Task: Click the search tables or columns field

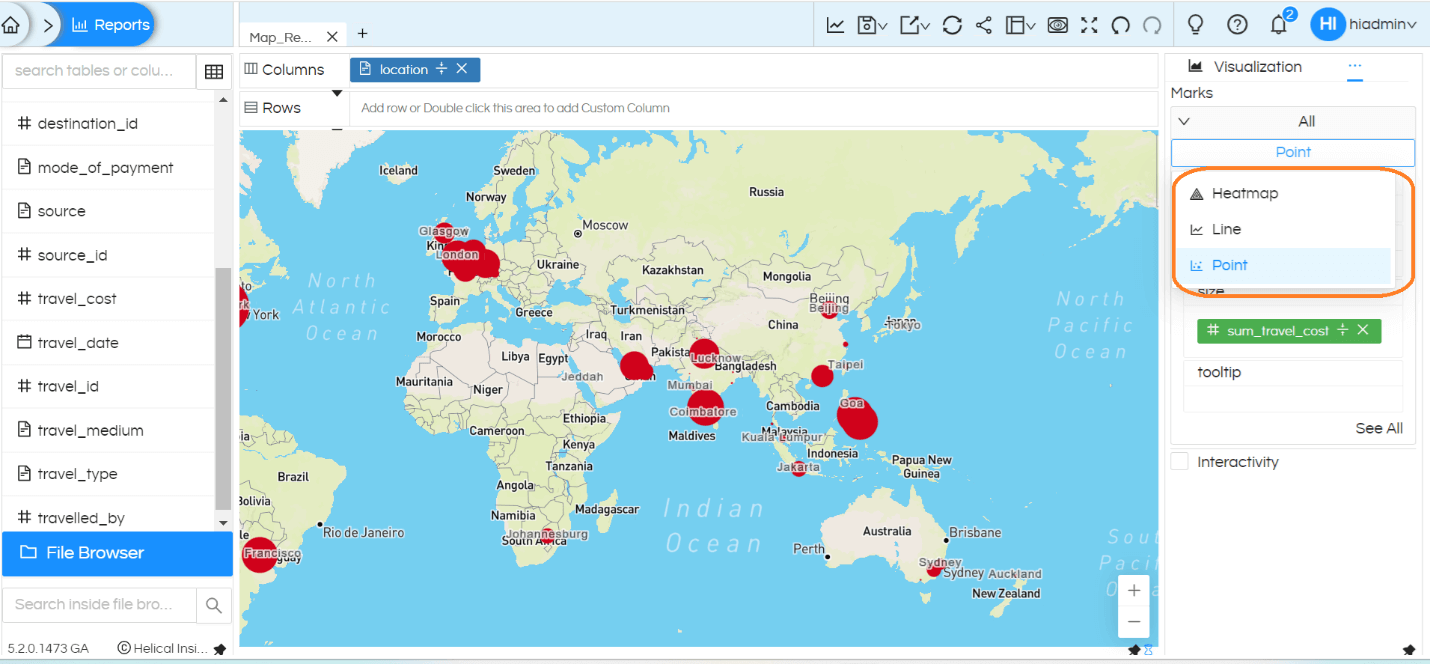Action: [x=98, y=71]
